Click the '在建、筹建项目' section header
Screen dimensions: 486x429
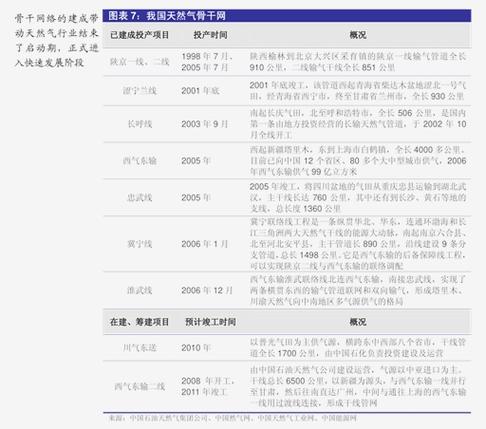tap(139, 322)
